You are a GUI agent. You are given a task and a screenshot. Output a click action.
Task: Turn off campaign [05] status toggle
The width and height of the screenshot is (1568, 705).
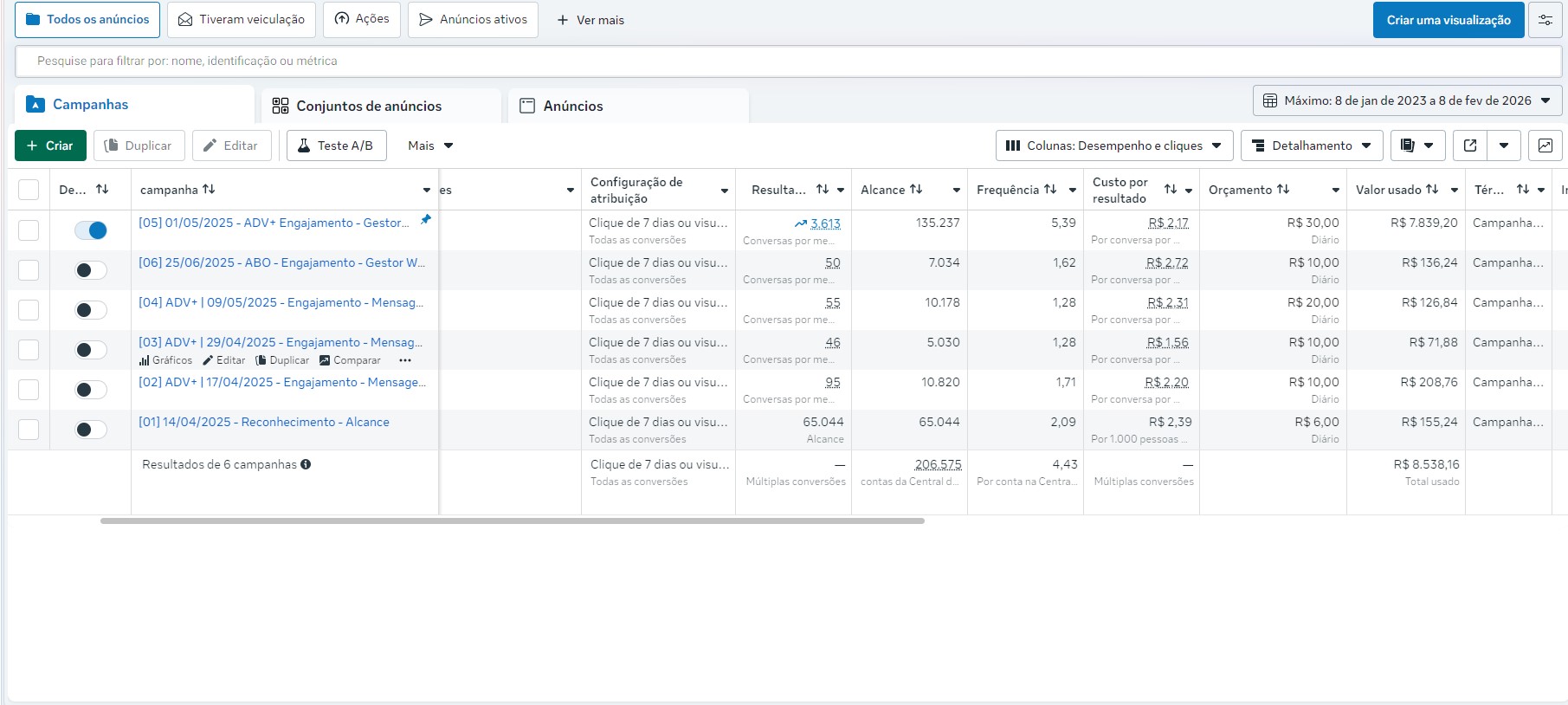[91, 230]
